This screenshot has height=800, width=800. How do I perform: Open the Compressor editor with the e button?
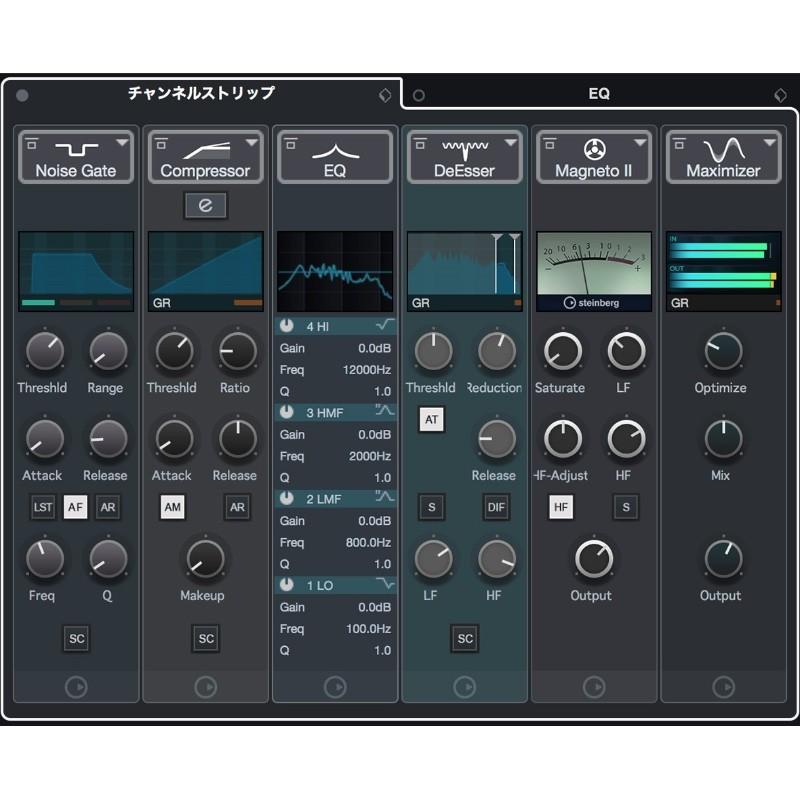click(x=205, y=204)
